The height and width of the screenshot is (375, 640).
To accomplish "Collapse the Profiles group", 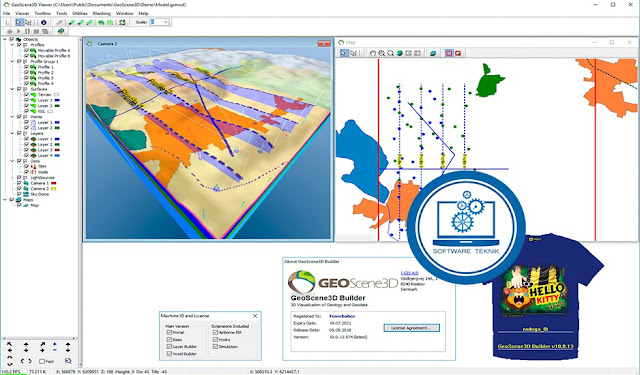I will tap(12, 45).
